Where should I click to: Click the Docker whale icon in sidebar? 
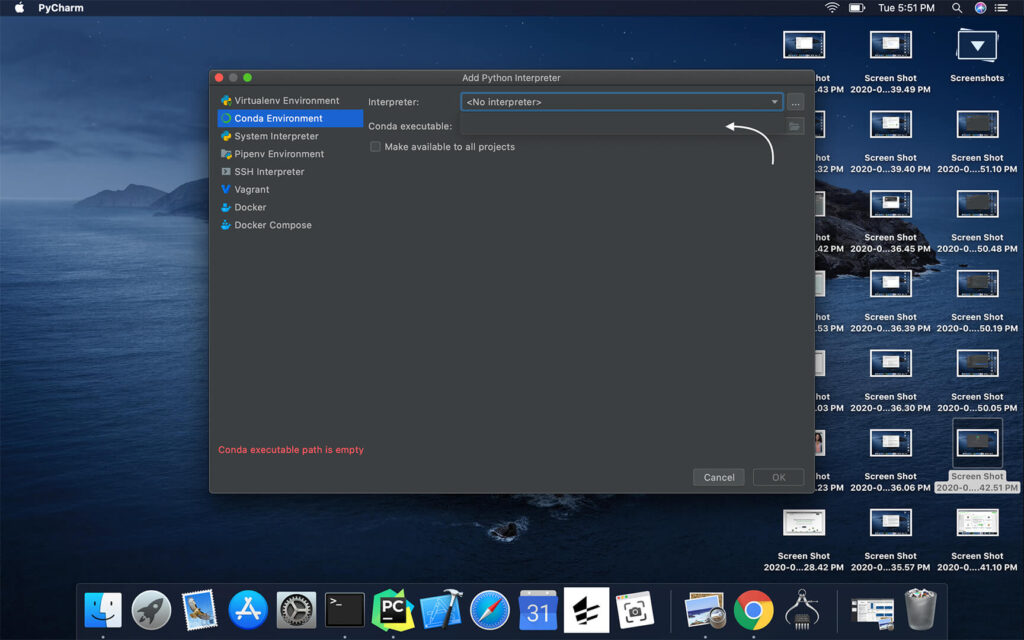(x=226, y=207)
